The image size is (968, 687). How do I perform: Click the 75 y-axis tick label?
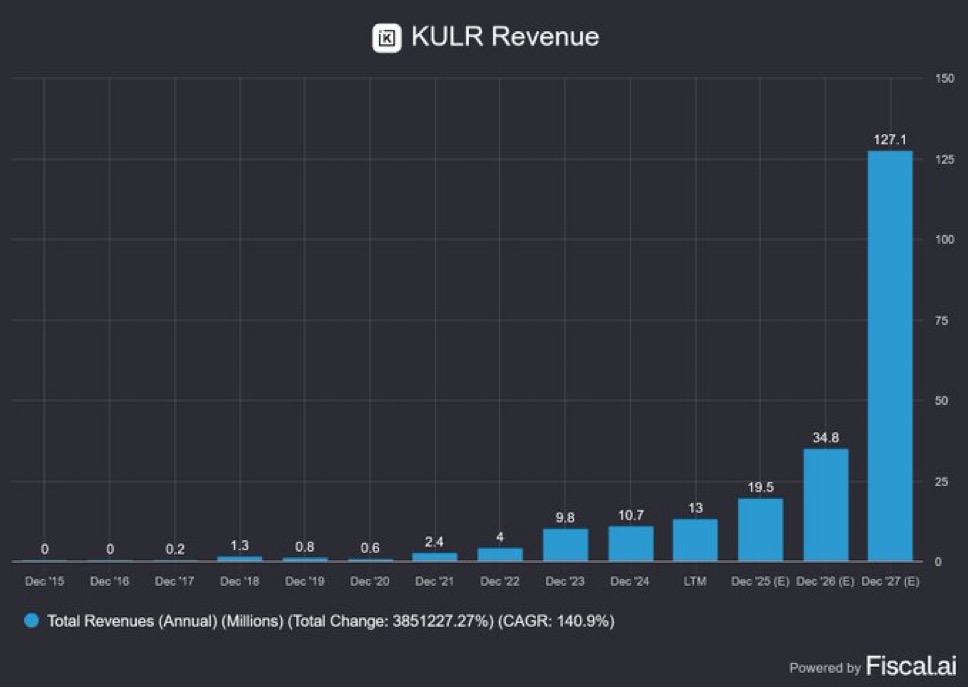click(941, 320)
